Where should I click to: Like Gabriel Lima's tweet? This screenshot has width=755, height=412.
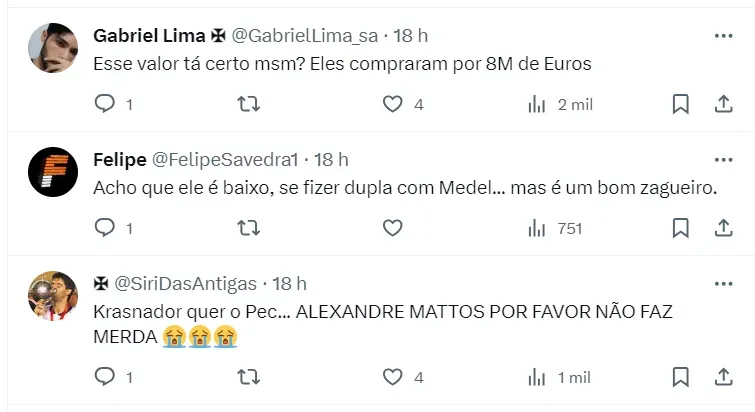click(x=393, y=104)
